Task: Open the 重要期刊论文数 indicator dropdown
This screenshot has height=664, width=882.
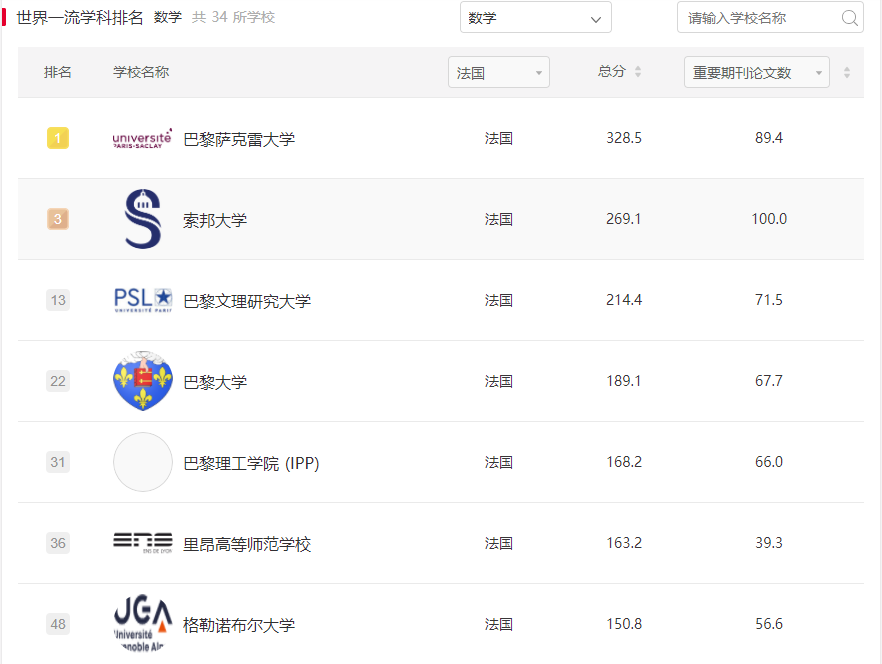Action: pos(757,72)
